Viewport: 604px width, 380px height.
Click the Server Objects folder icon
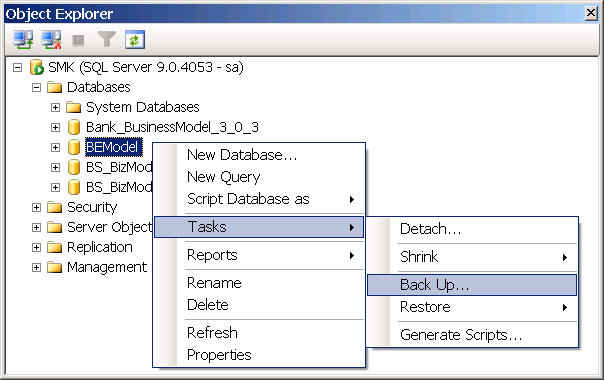(54, 227)
